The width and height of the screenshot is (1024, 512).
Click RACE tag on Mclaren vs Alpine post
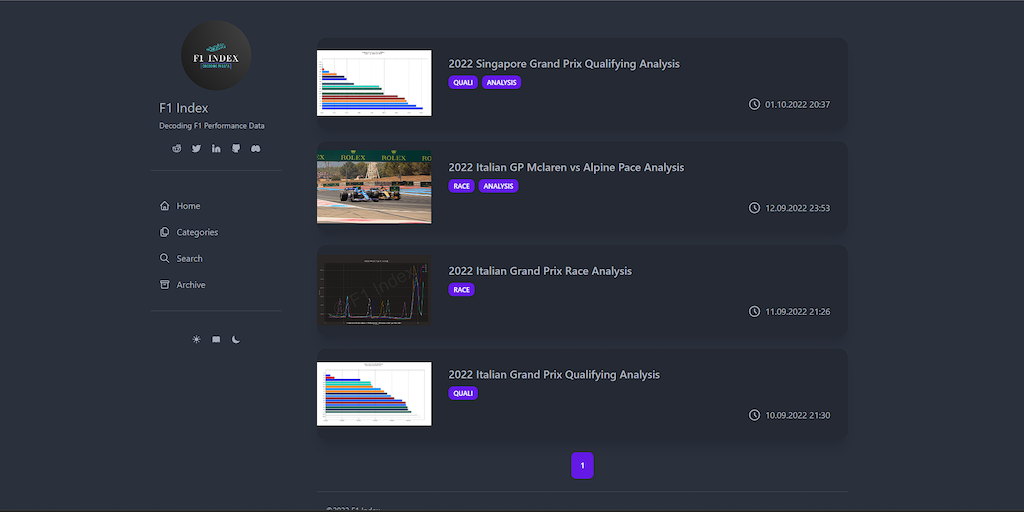pos(461,186)
